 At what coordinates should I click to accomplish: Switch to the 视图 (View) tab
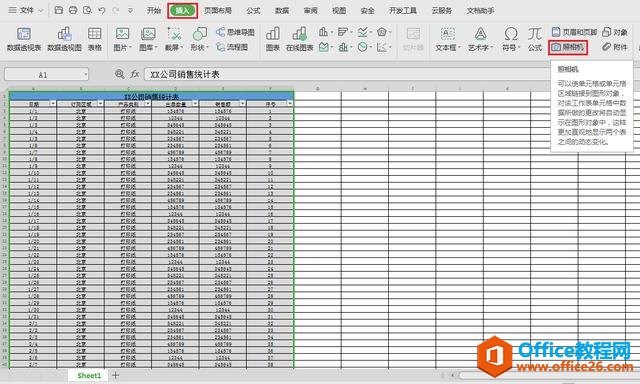(x=339, y=11)
